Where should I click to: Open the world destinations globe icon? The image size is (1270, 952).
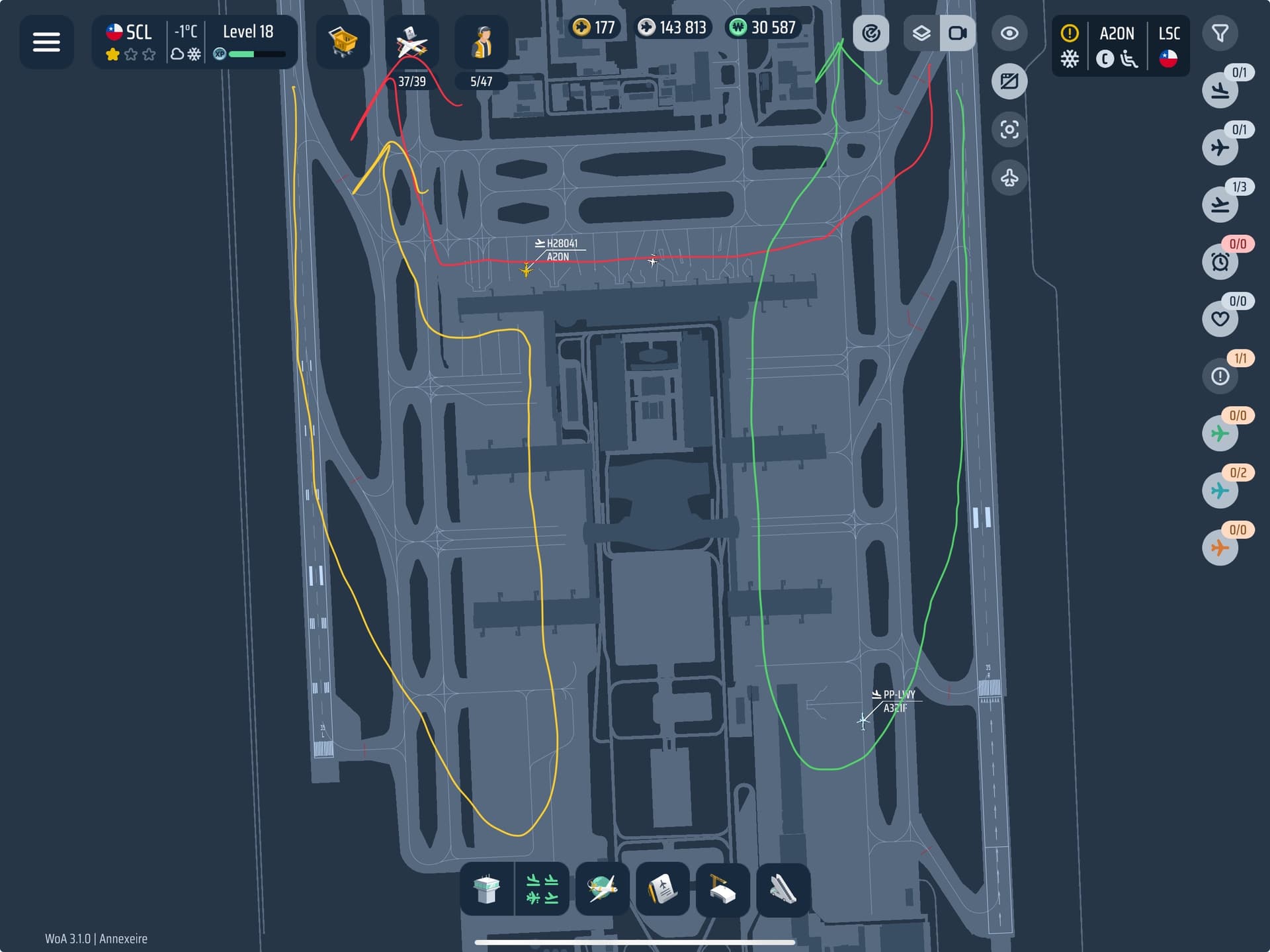[603, 889]
